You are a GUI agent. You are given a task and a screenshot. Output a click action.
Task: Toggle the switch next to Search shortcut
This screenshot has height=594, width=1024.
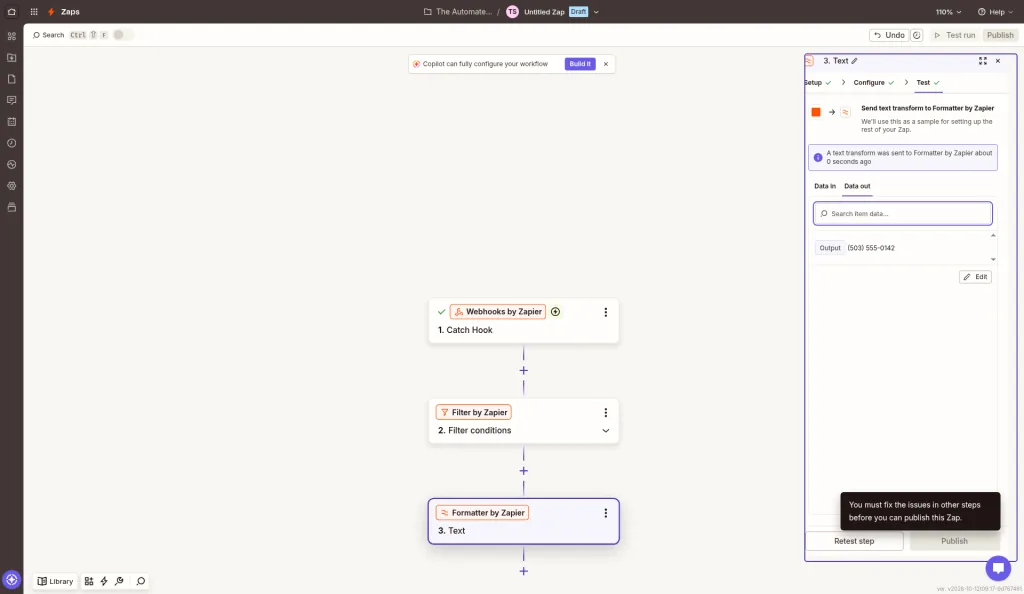click(122, 35)
